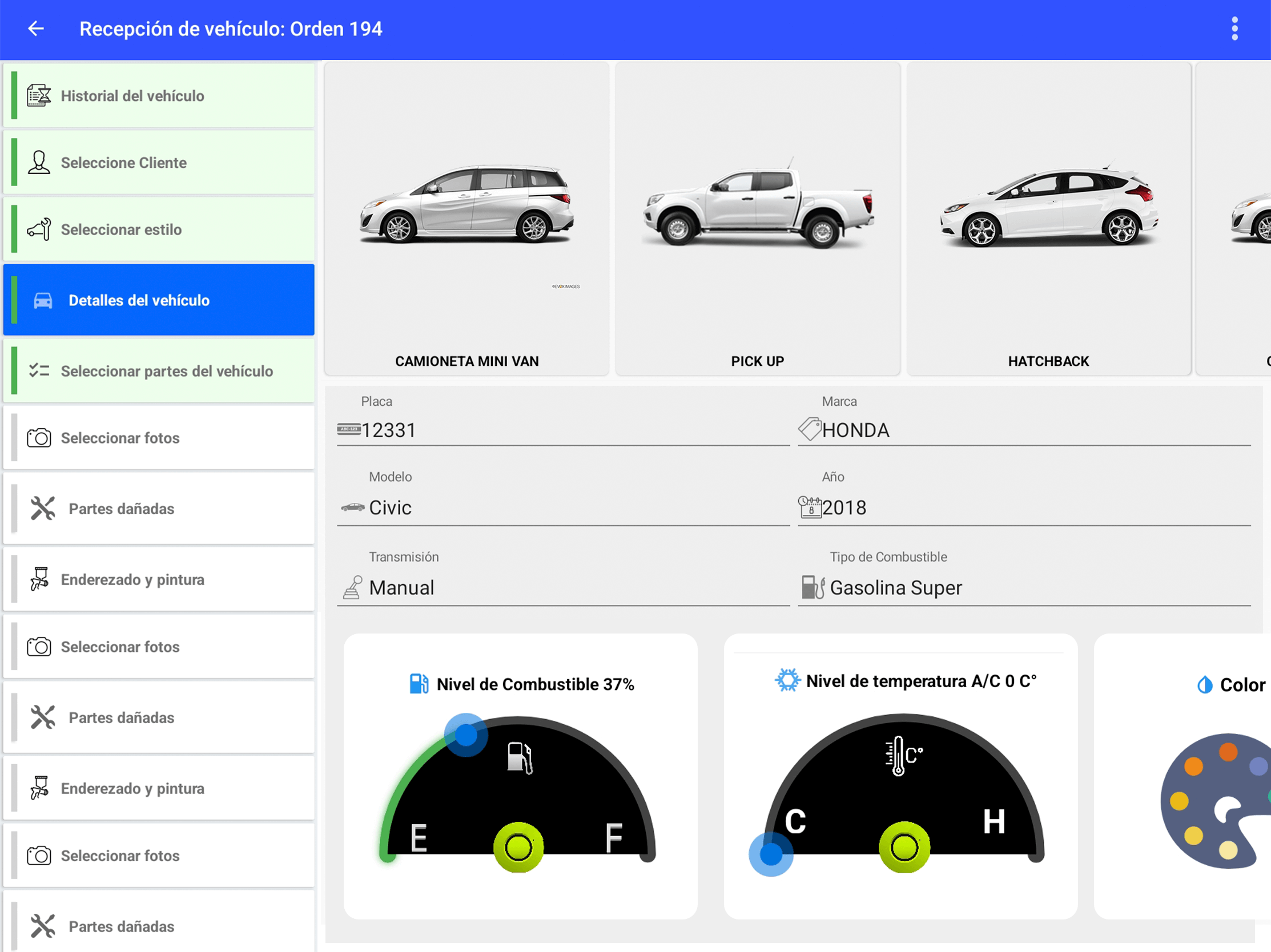The image size is (1271, 952).
Task: Select CAMIONETA MINI VAN style card
Action: tap(466, 218)
